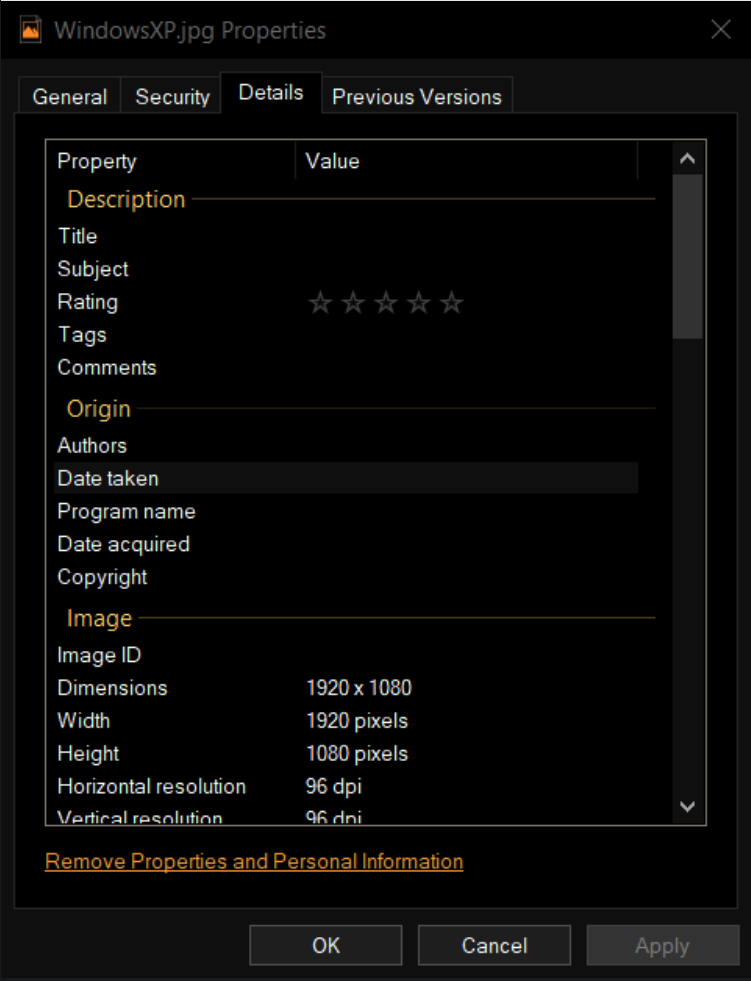This screenshot has width=751, height=981.
Task: Set rating to one star
Action: tap(320, 303)
